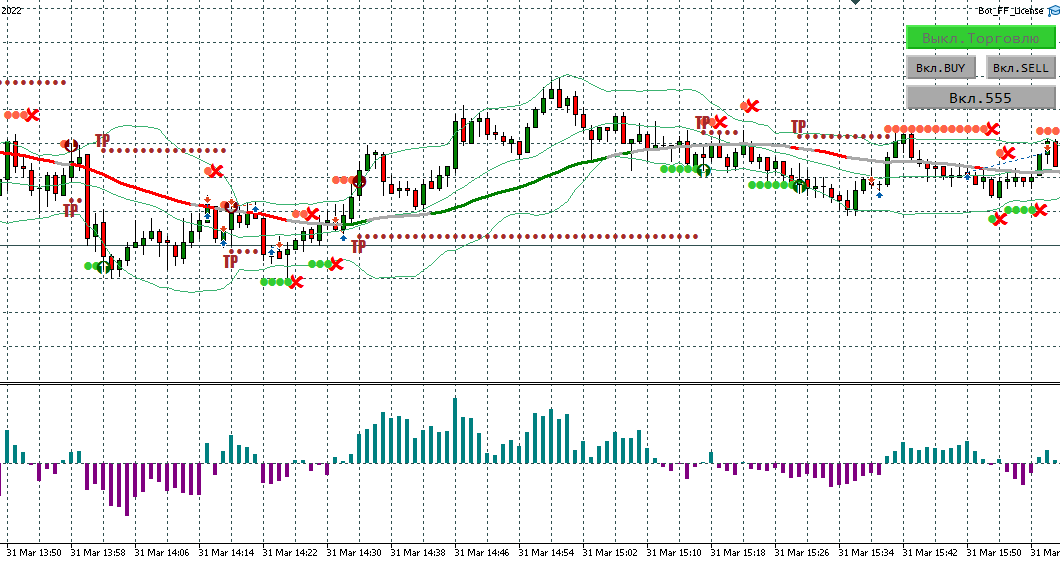Click TP label starting the longest red dotted line
Image resolution: width=1060 pixels, height=562 pixels.
click(358, 246)
